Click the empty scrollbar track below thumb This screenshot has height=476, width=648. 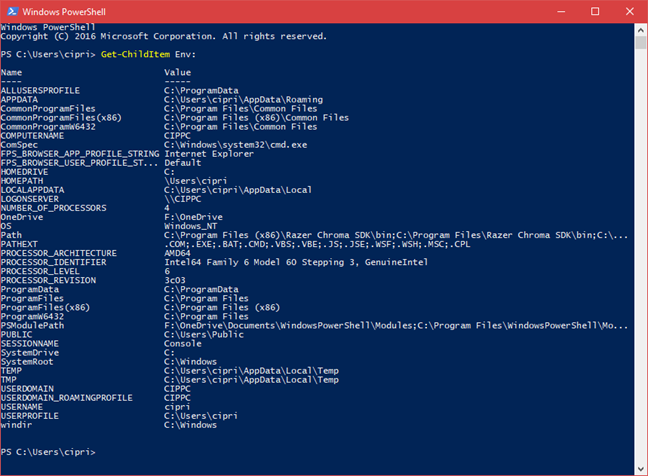pyautogui.click(x=641, y=256)
